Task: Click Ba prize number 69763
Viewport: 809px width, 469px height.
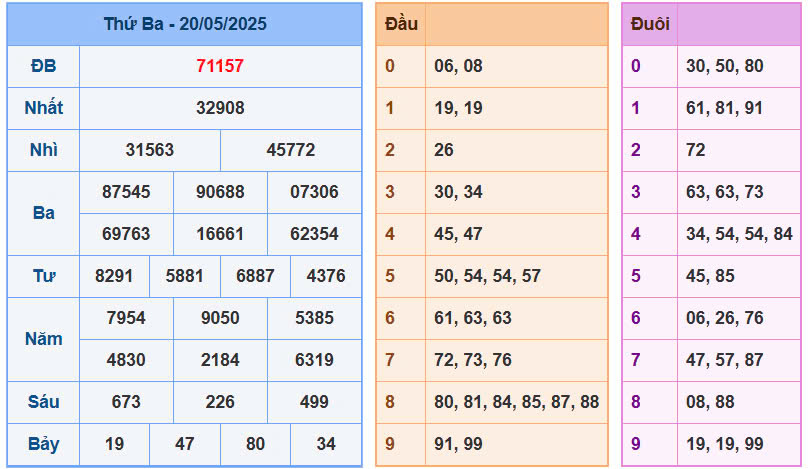Action: (x=126, y=234)
